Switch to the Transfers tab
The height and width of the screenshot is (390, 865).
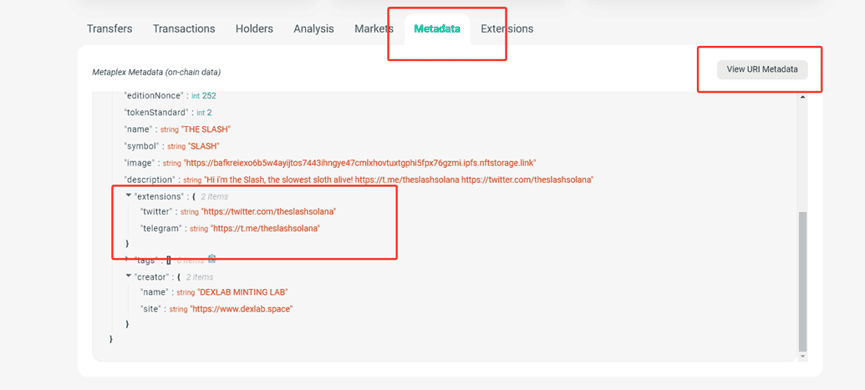109,29
